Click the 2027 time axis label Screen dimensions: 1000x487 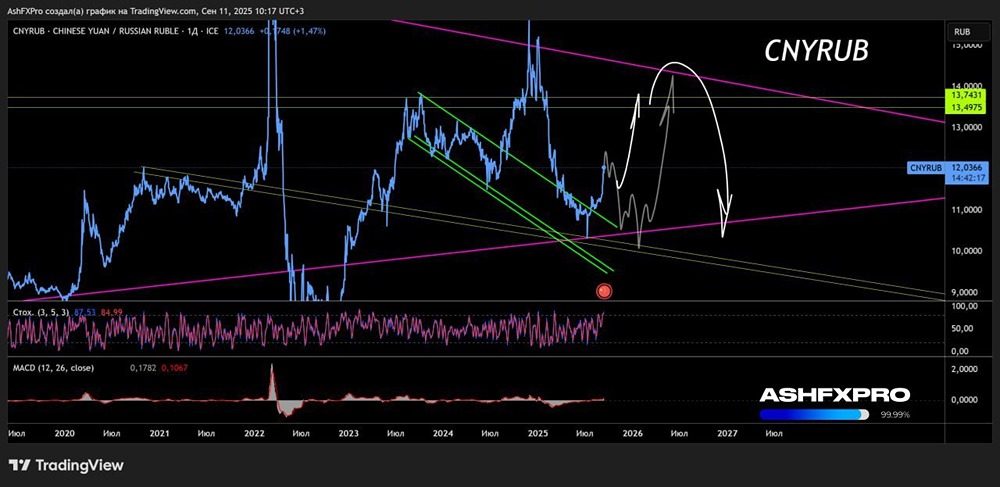[727, 433]
